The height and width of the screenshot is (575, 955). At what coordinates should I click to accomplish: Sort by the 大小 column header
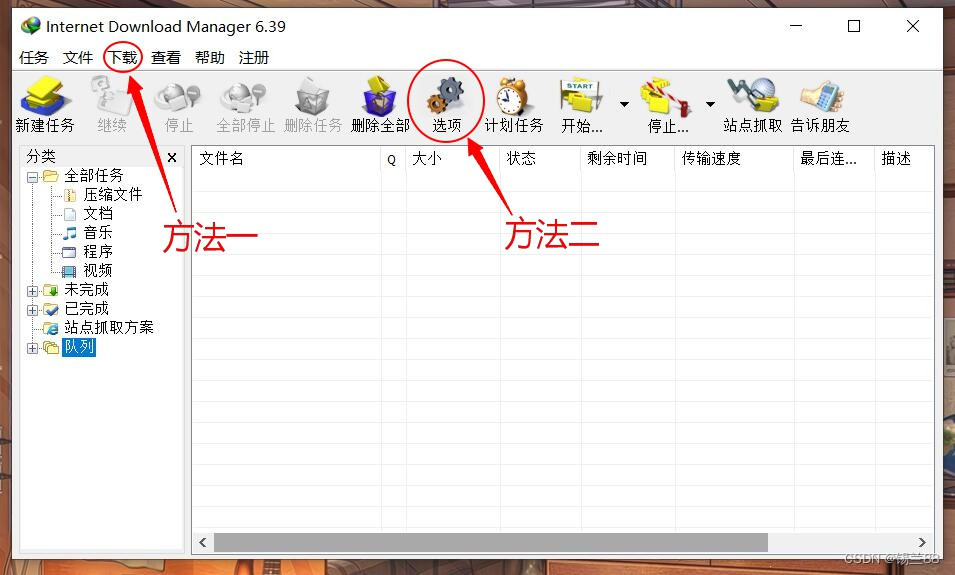click(x=453, y=159)
